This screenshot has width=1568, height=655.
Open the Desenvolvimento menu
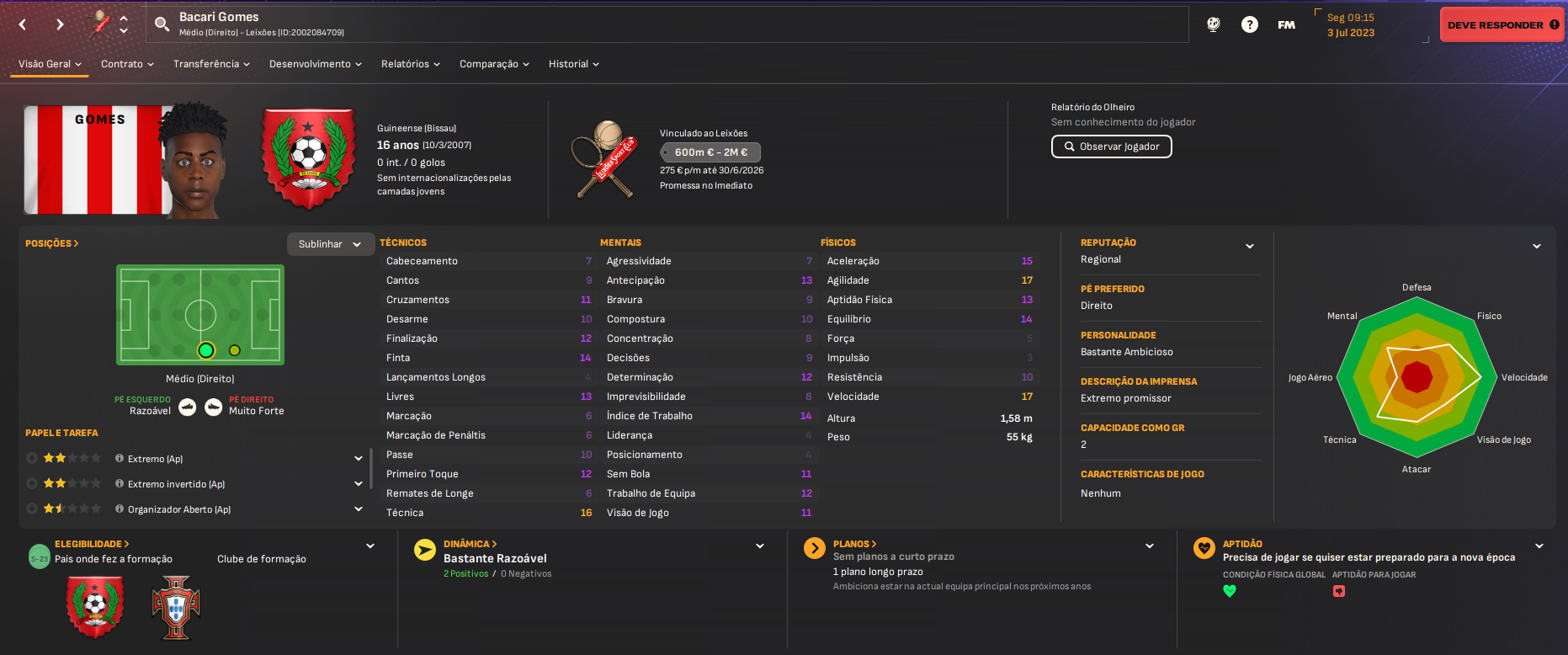316,64
